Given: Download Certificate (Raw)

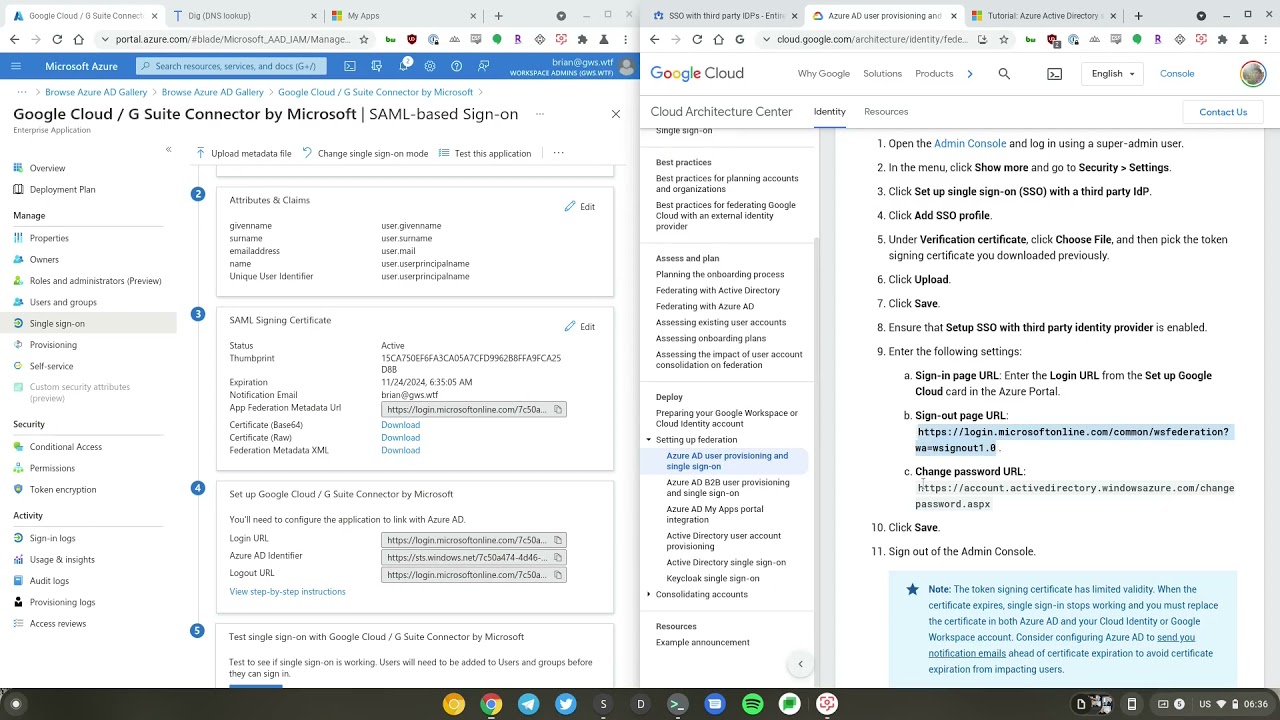Looking at the screenshot, I should [x=400, y=438].
